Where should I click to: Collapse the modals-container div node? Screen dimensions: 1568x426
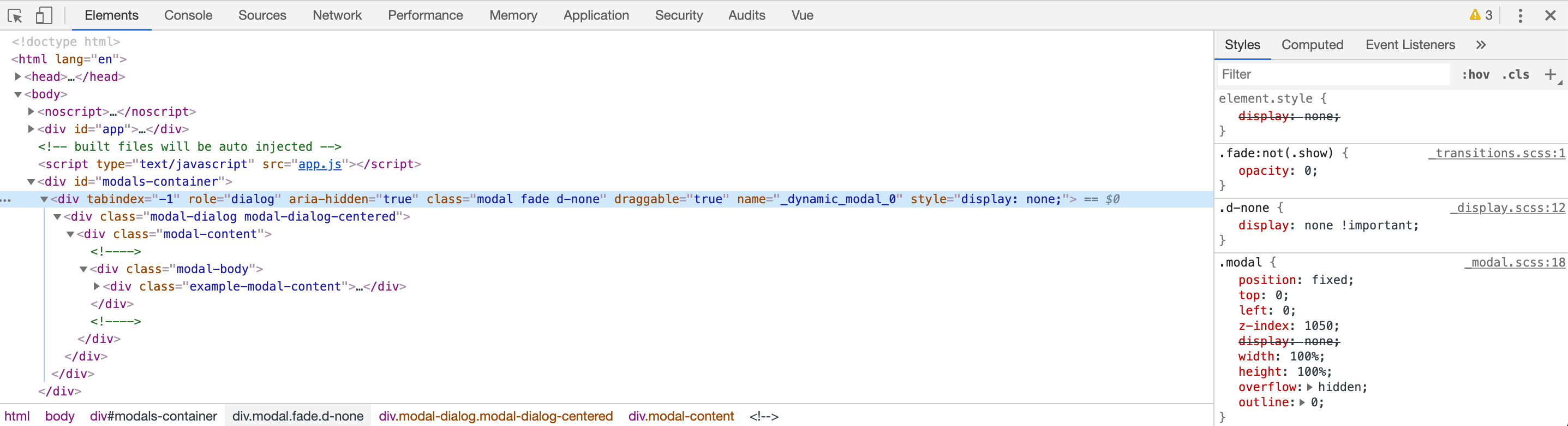tap(31, 182)
